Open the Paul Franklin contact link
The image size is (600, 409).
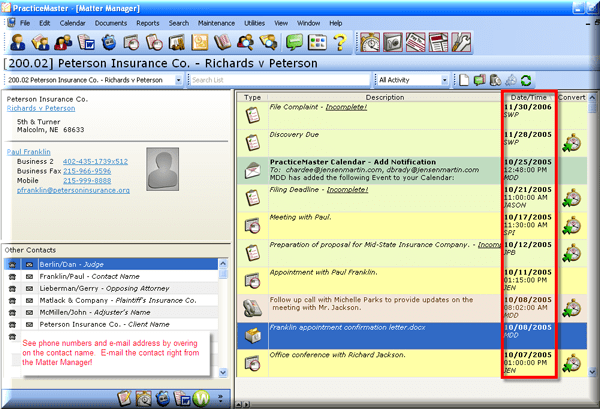29,152
